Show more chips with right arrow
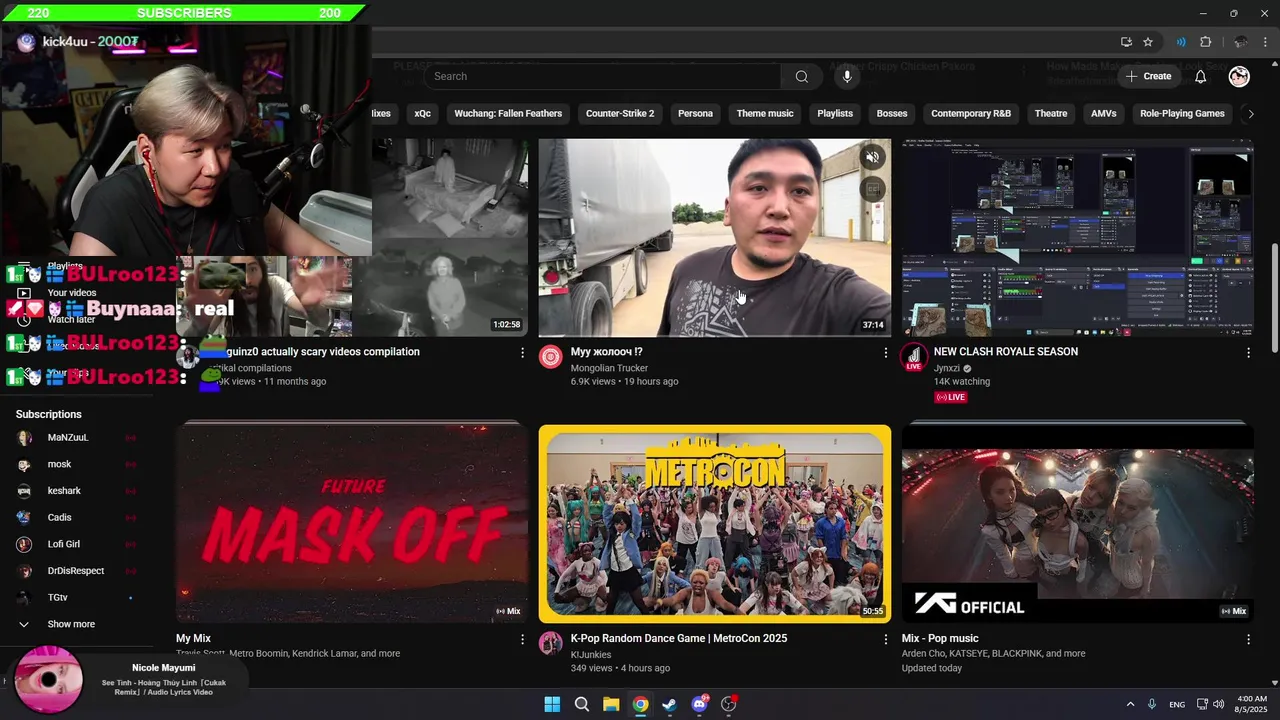The image size is (1280, 720). pos(1250,113)
